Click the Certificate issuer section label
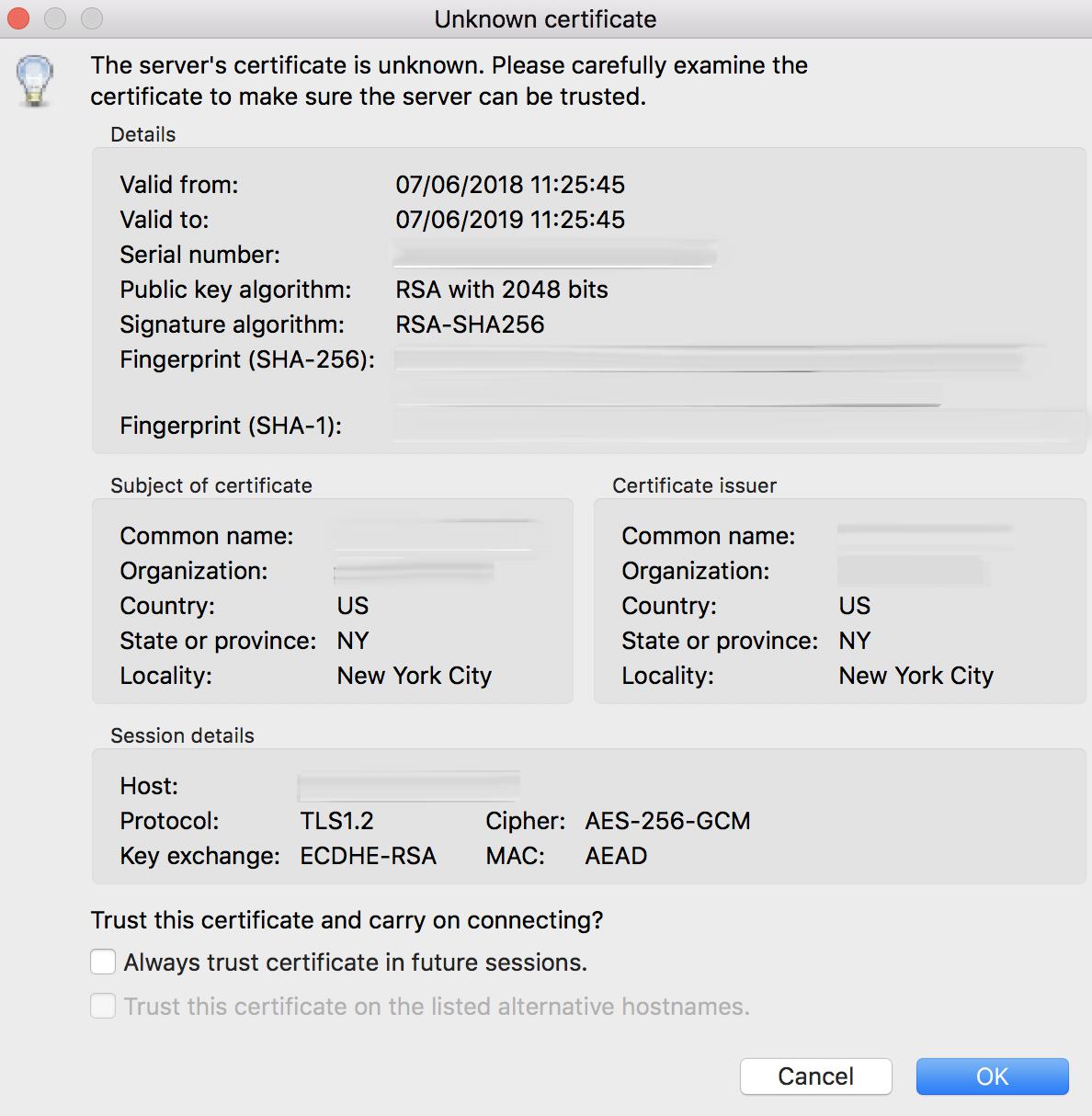This screenshot has height=1116, width=1092. 694,485
